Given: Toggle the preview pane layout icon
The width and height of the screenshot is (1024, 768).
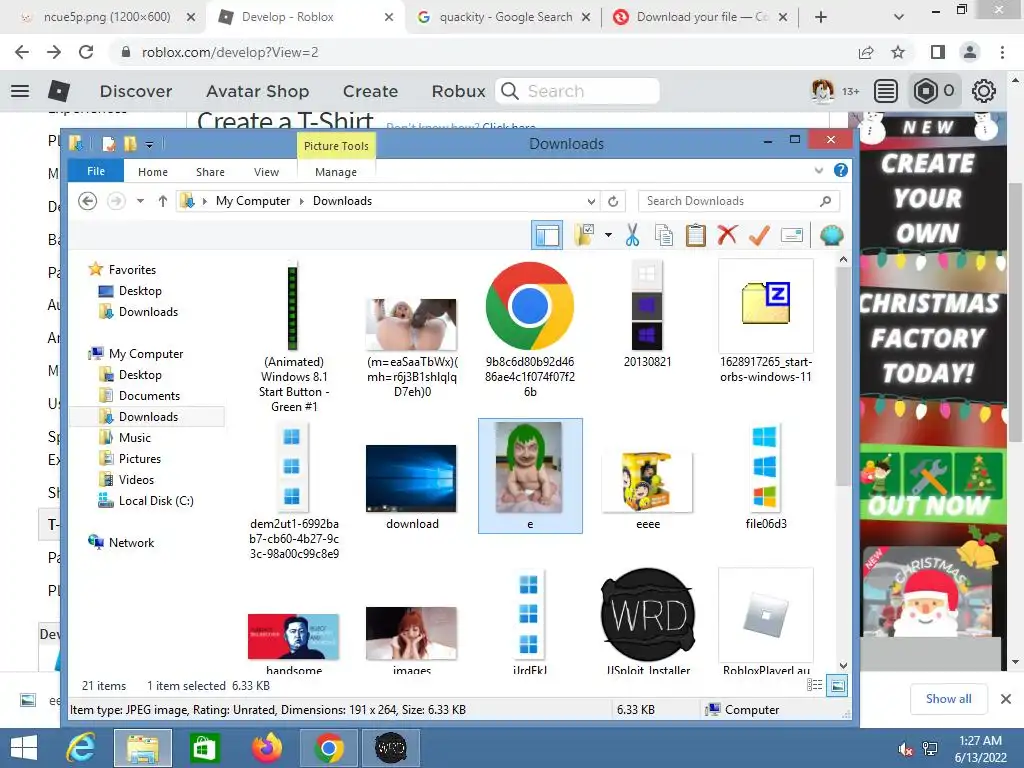Looking at the screenshot, I should pyautogui.click(x=547, y=235).
